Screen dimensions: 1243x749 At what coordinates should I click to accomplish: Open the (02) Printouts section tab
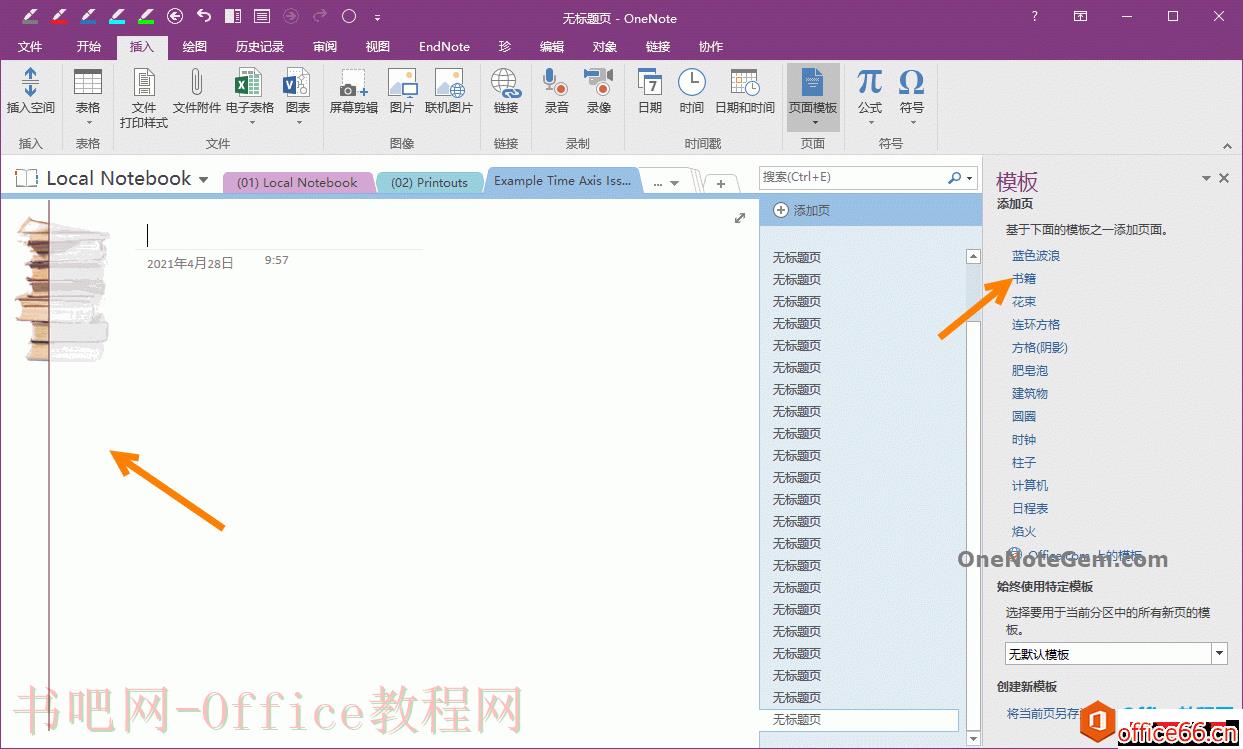click(429, 182)
